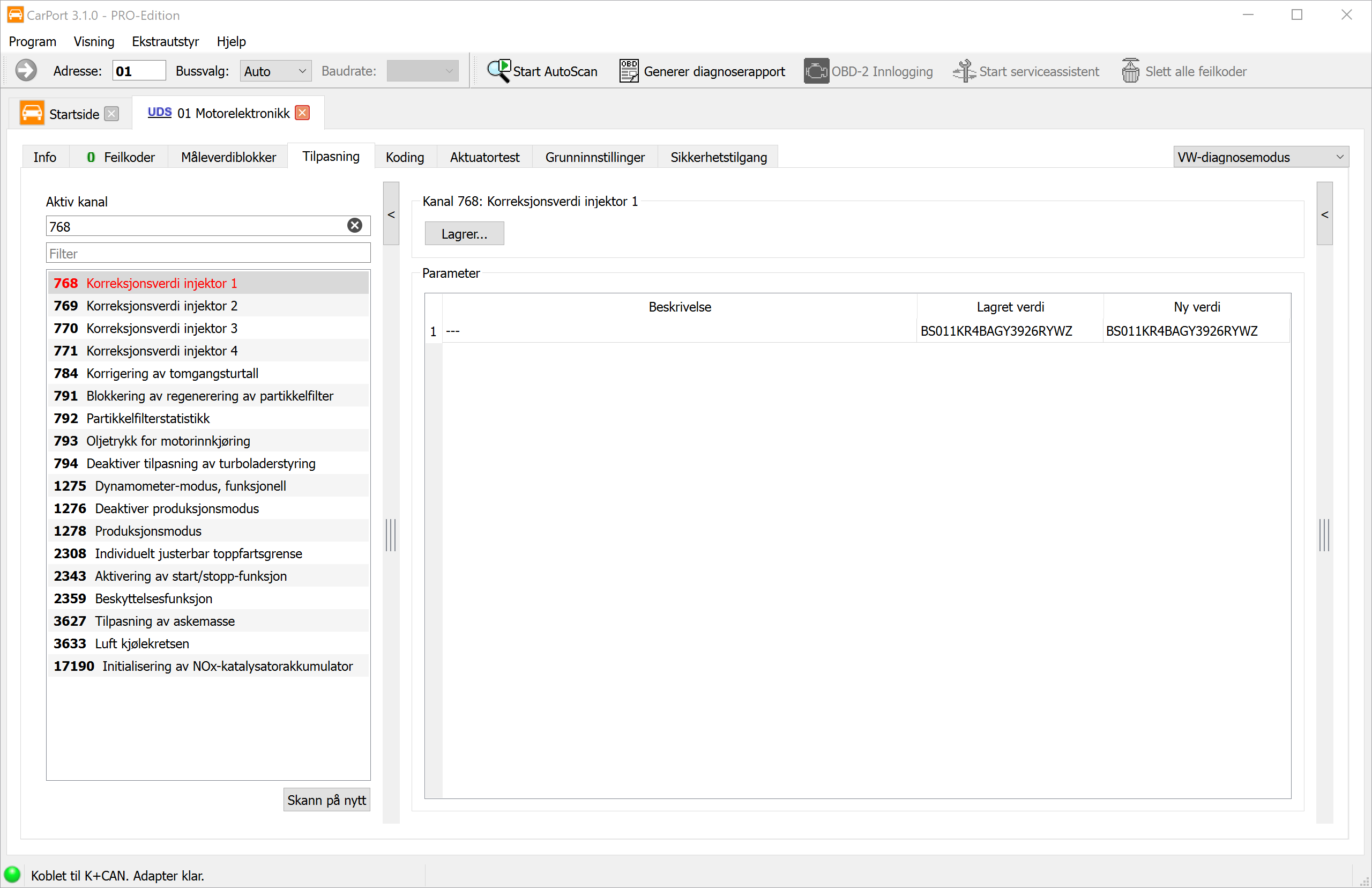Click Slett alle feilkoder trash icon

tap(1131, 71)
